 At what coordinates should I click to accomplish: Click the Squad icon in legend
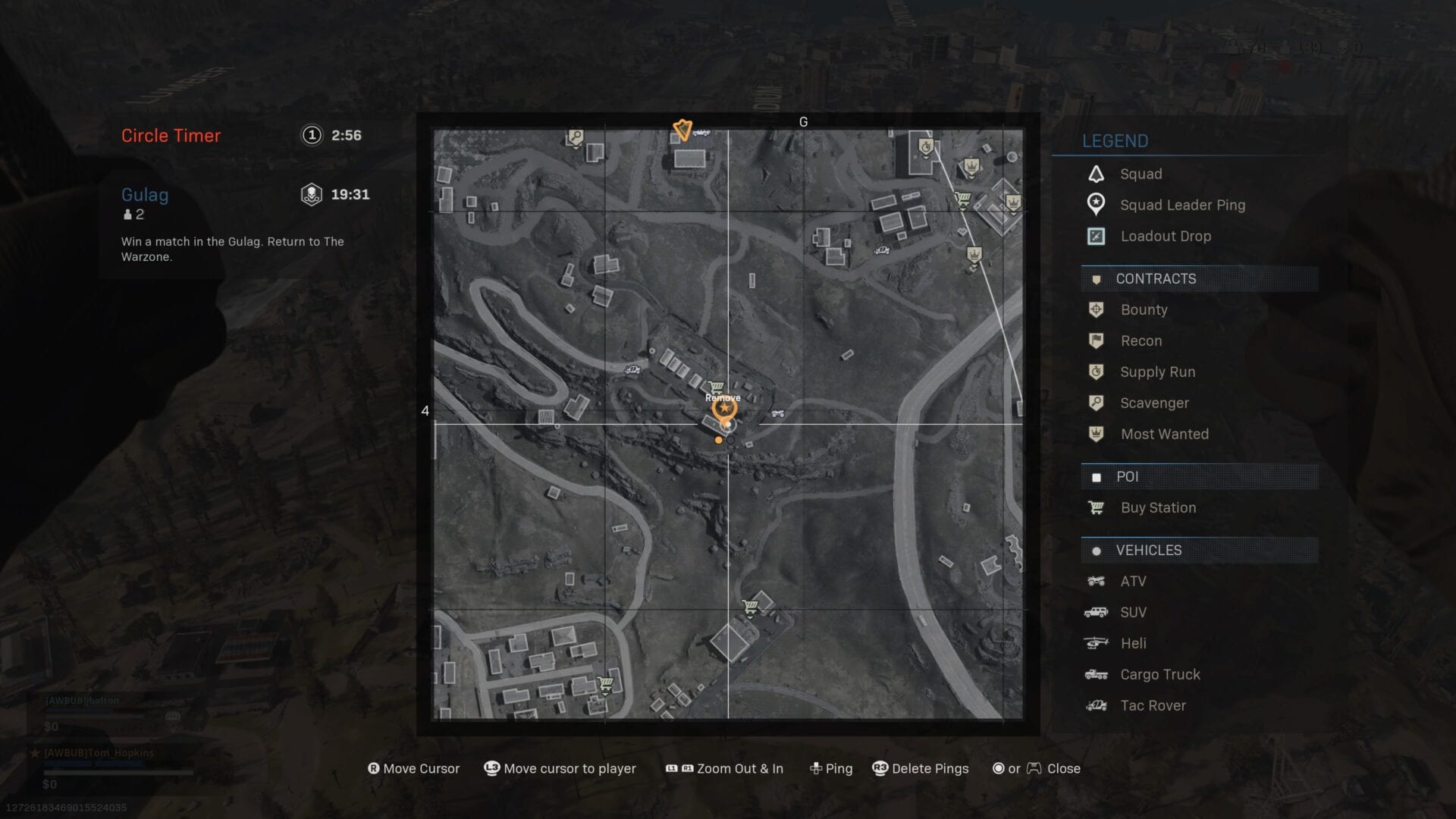pyautogui.click(x=1097, y=174)
